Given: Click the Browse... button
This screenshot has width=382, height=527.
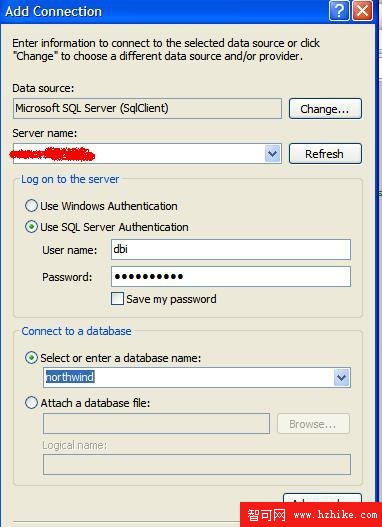Looking at the screenshot, I should tap(313, 424).
